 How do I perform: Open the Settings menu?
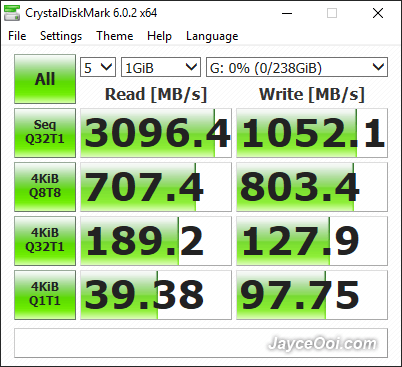point(61,36)
